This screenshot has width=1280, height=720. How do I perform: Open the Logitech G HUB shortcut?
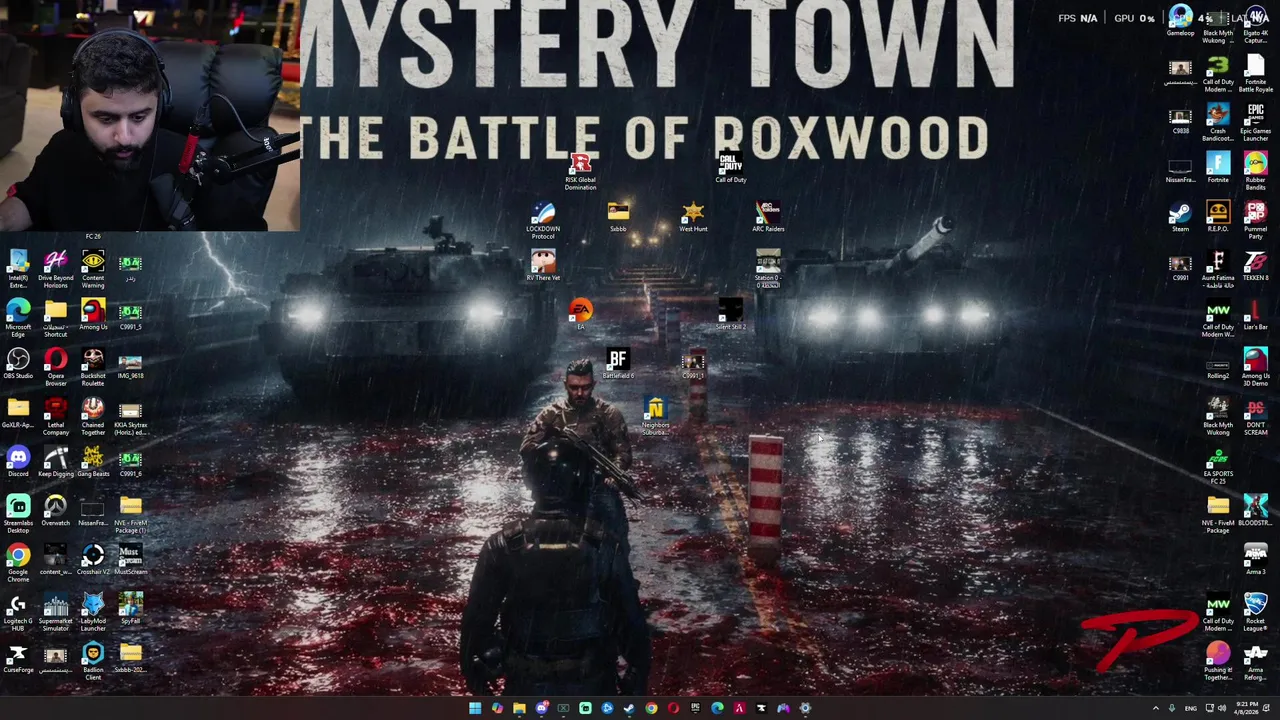18,612
